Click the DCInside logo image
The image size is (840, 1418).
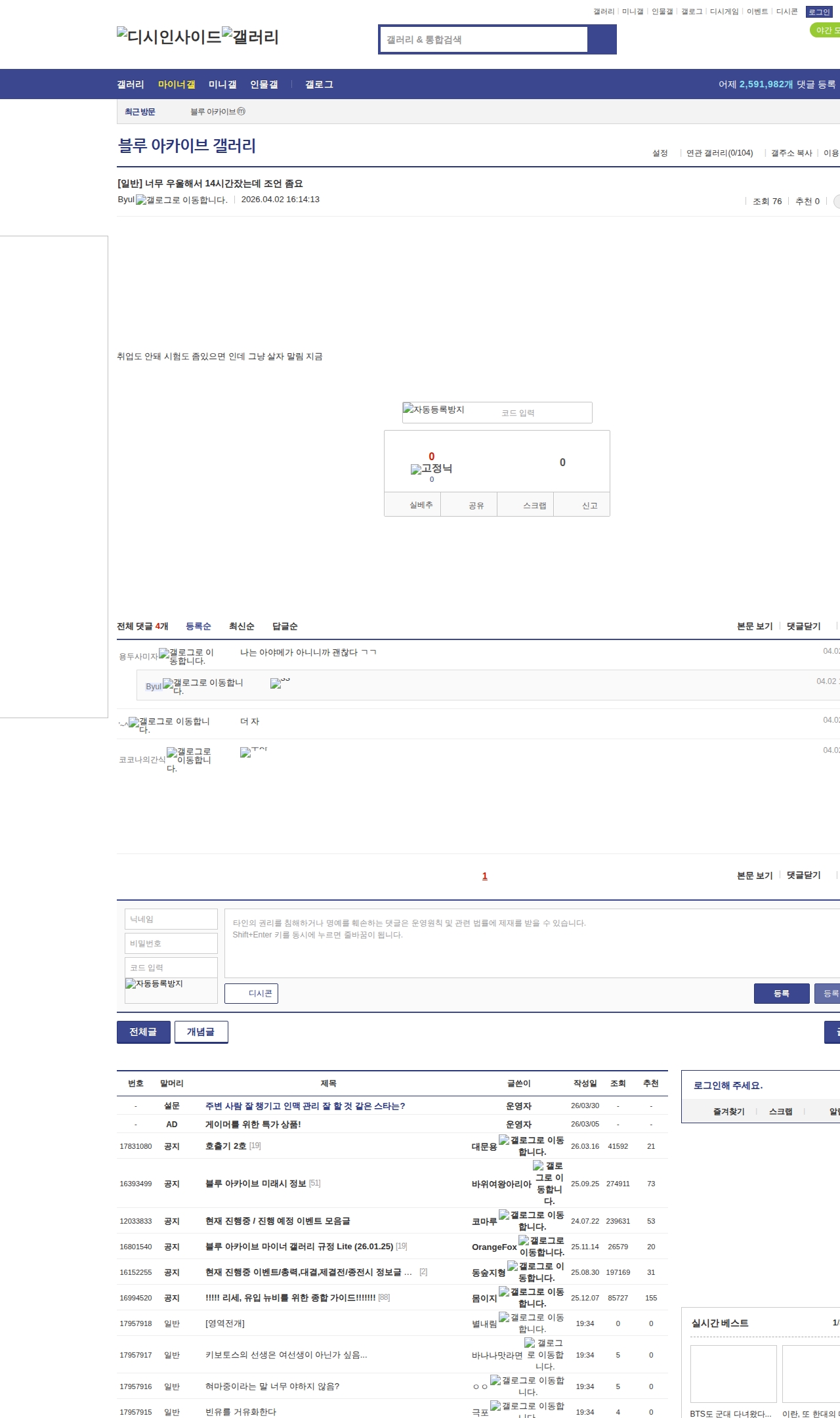[169, 36]
